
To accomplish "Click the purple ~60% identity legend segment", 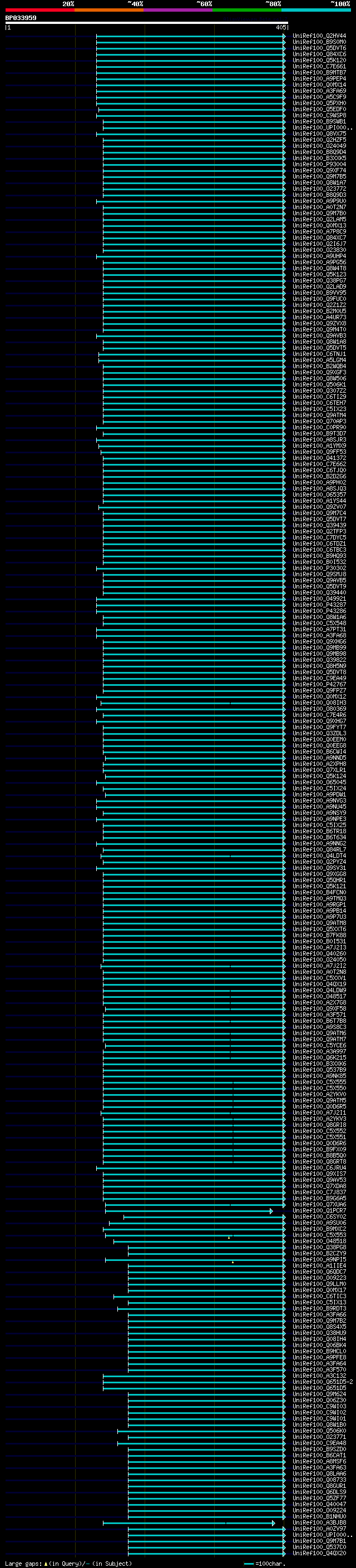I will click(177, 10).
